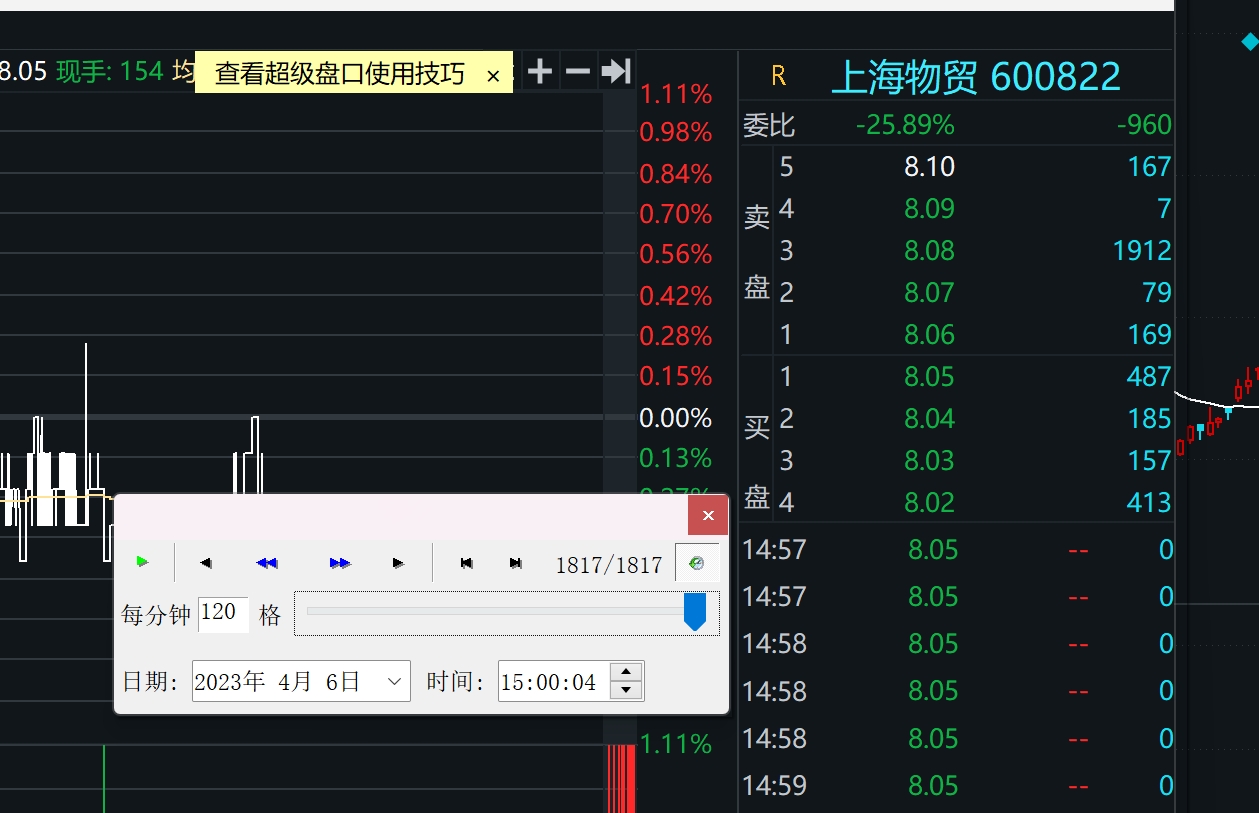Jump to the first replay frame

(466, 563)
